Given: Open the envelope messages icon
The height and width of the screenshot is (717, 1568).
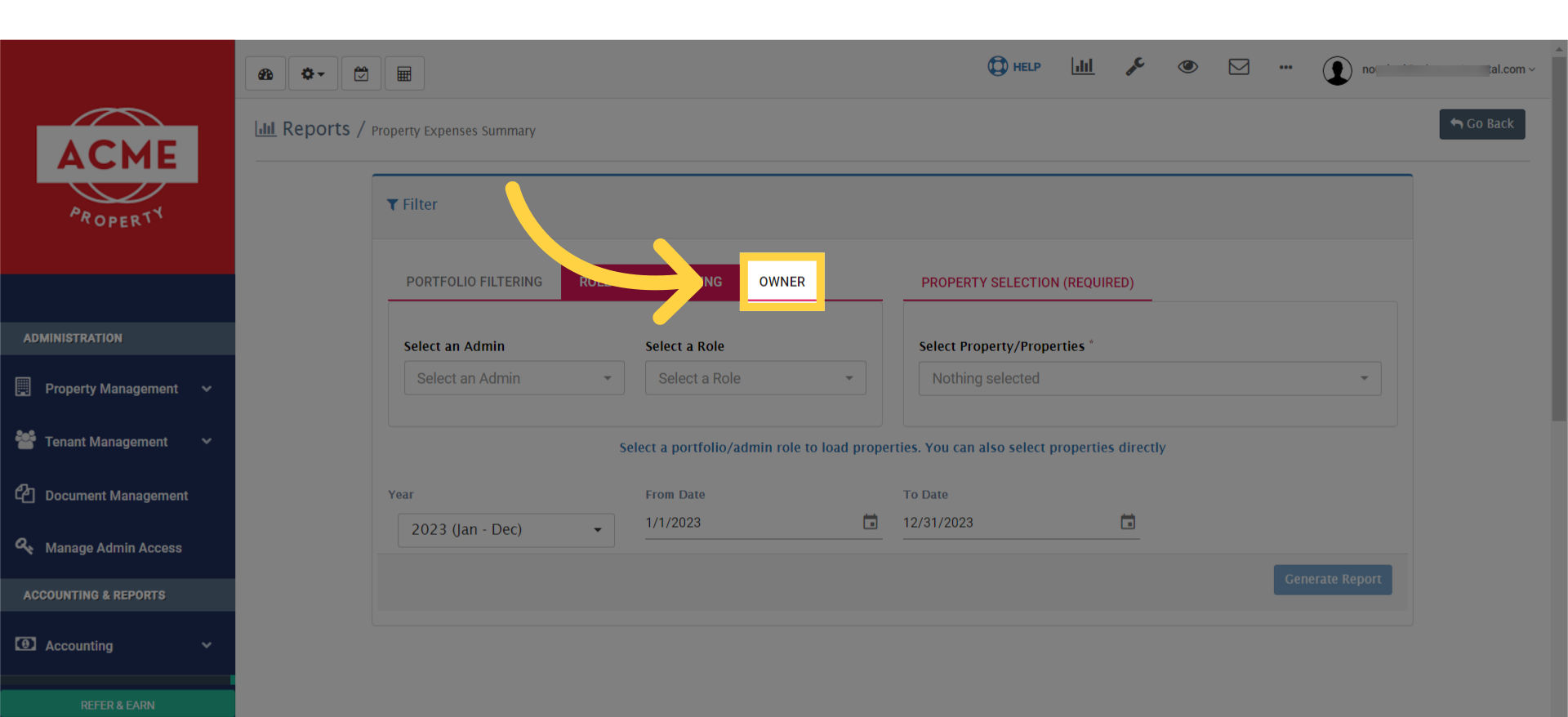Looking at the screenshot, I should pyautogui.click(x=1239, y=67).
